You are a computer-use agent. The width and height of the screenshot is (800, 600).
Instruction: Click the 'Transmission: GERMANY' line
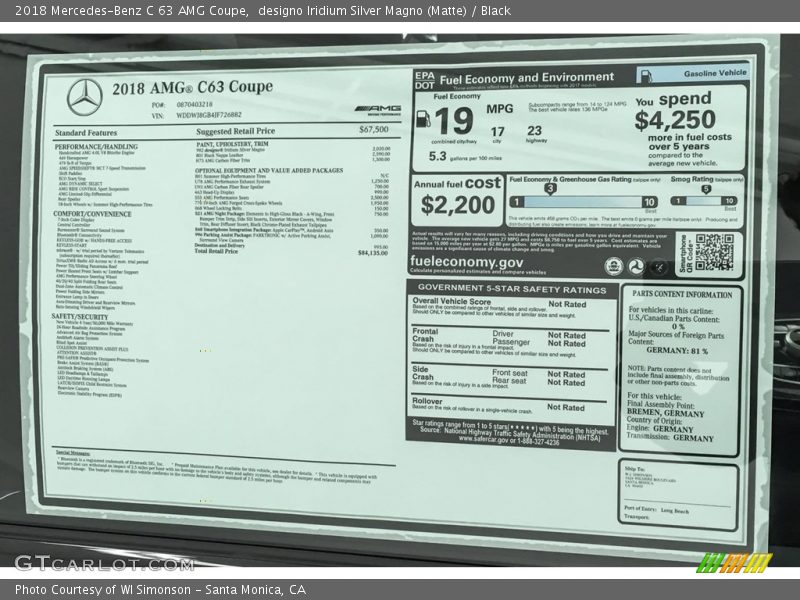click(670, 437)
